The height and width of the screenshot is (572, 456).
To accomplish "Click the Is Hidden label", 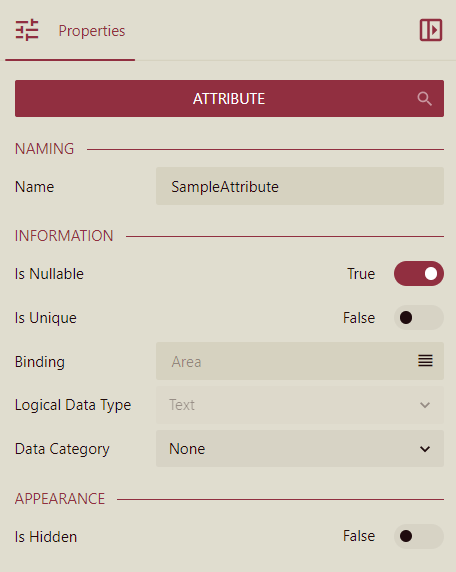I will pyautogui.click(x=46, y=537).
